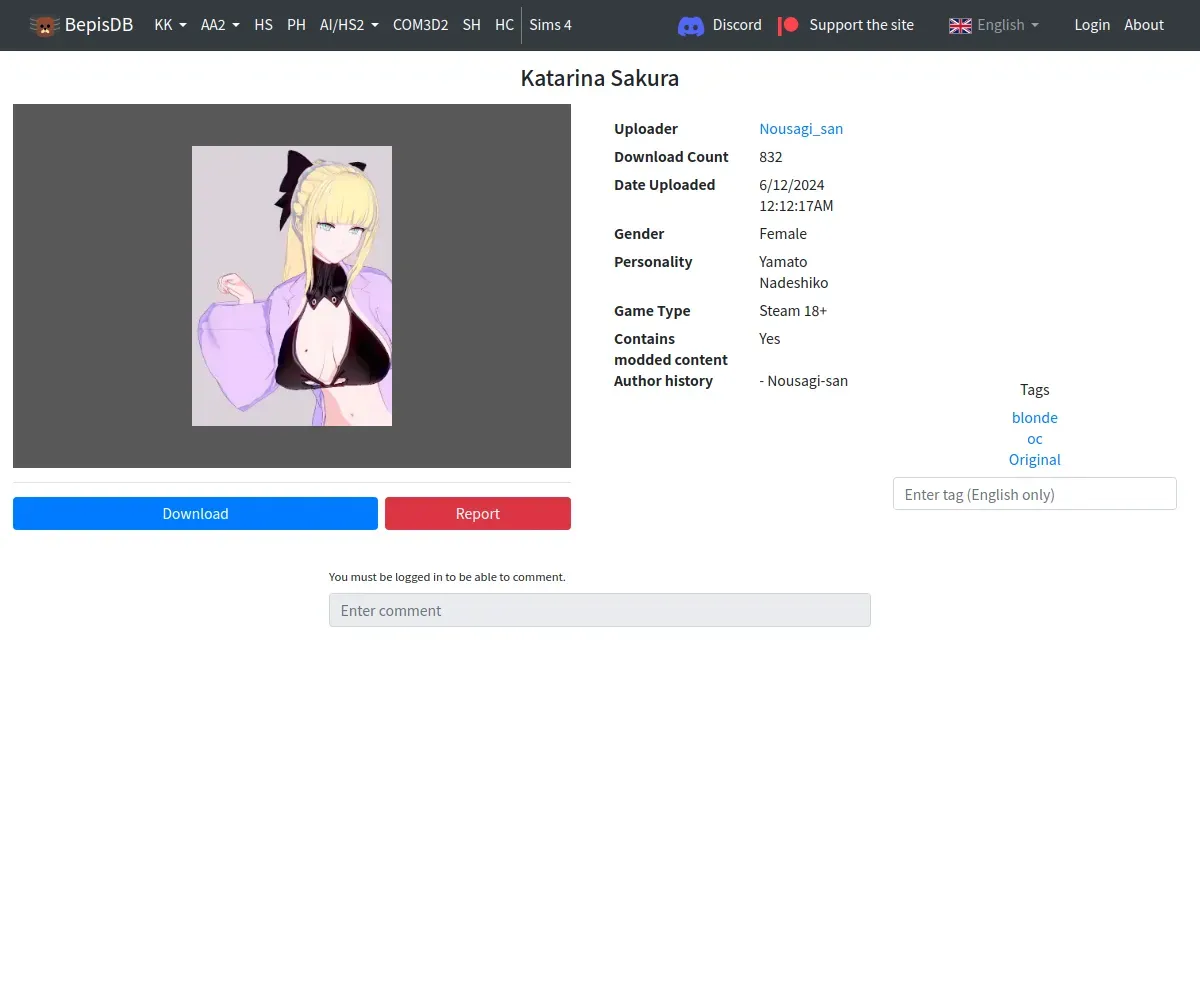The image size is (1200, 1000).
Task: Open the Discord link
Action: coord(737,25)
